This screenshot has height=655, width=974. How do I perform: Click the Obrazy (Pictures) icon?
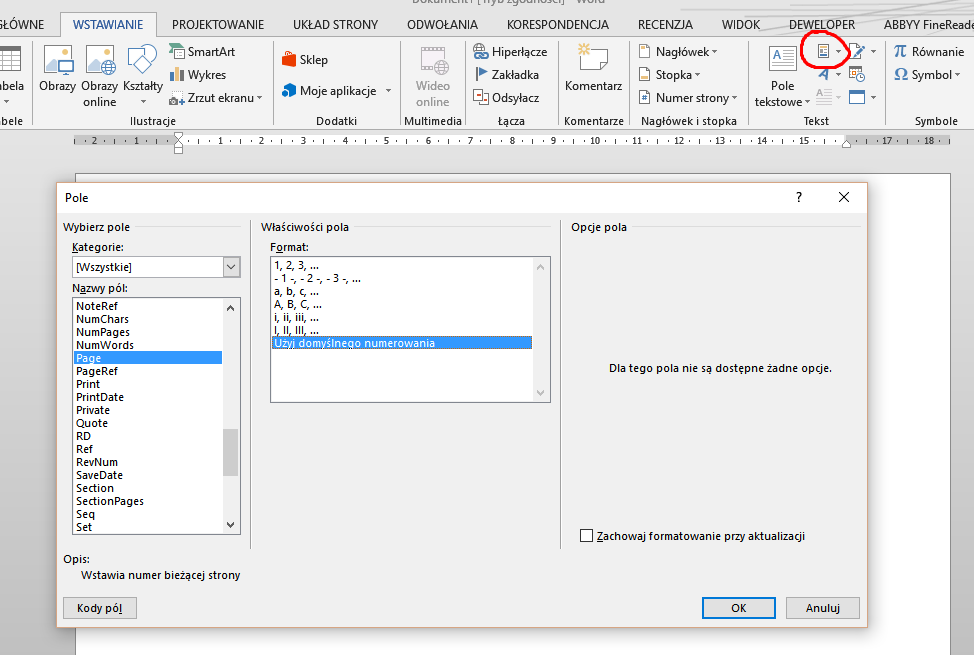pos(57,65)
